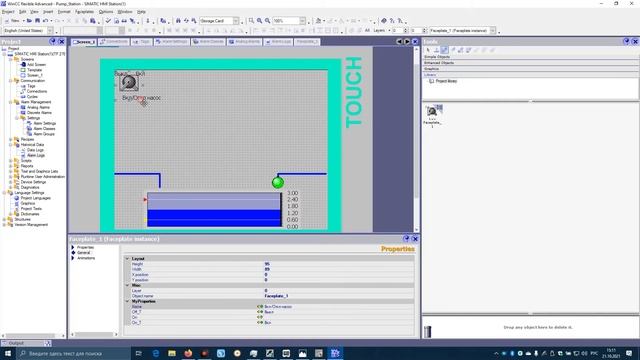Select General category in property panel
This screenshot has width=640, height=360.
click(84, 253)
